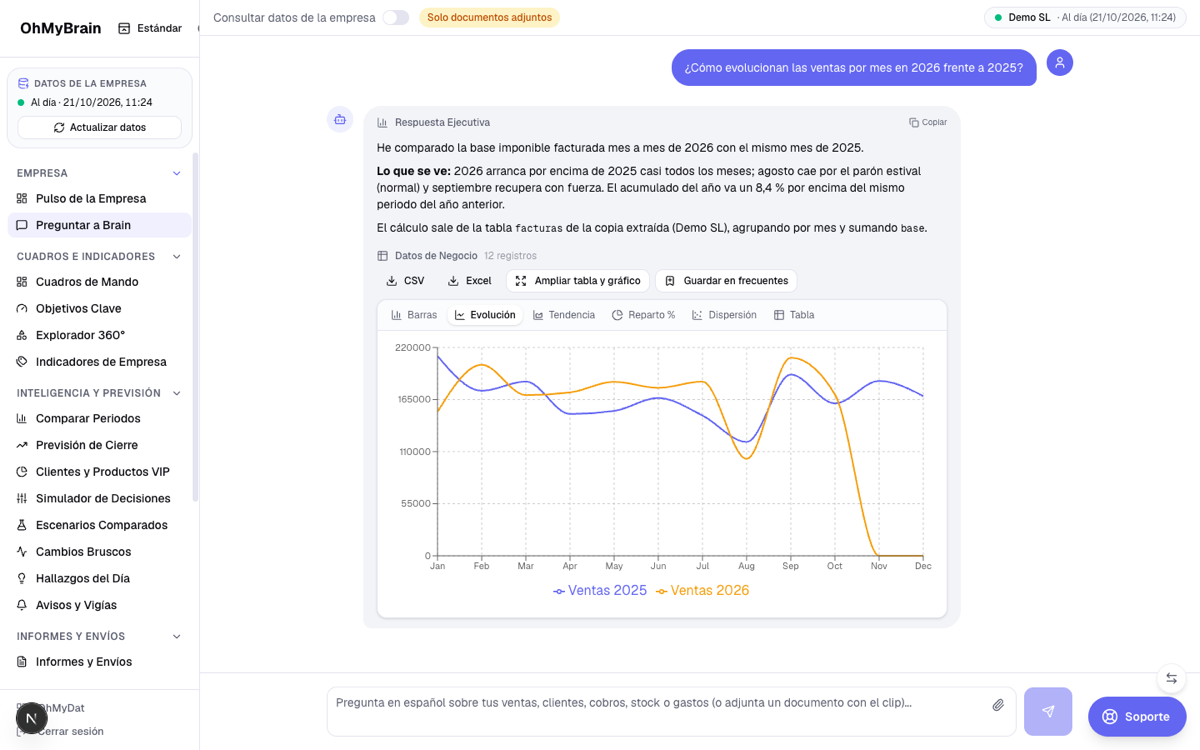Click the Respuesta Ejecutiva chart icon
The width and height of the screenshot is (1200, 750).
pyautogui.click(x=382, y=123)
